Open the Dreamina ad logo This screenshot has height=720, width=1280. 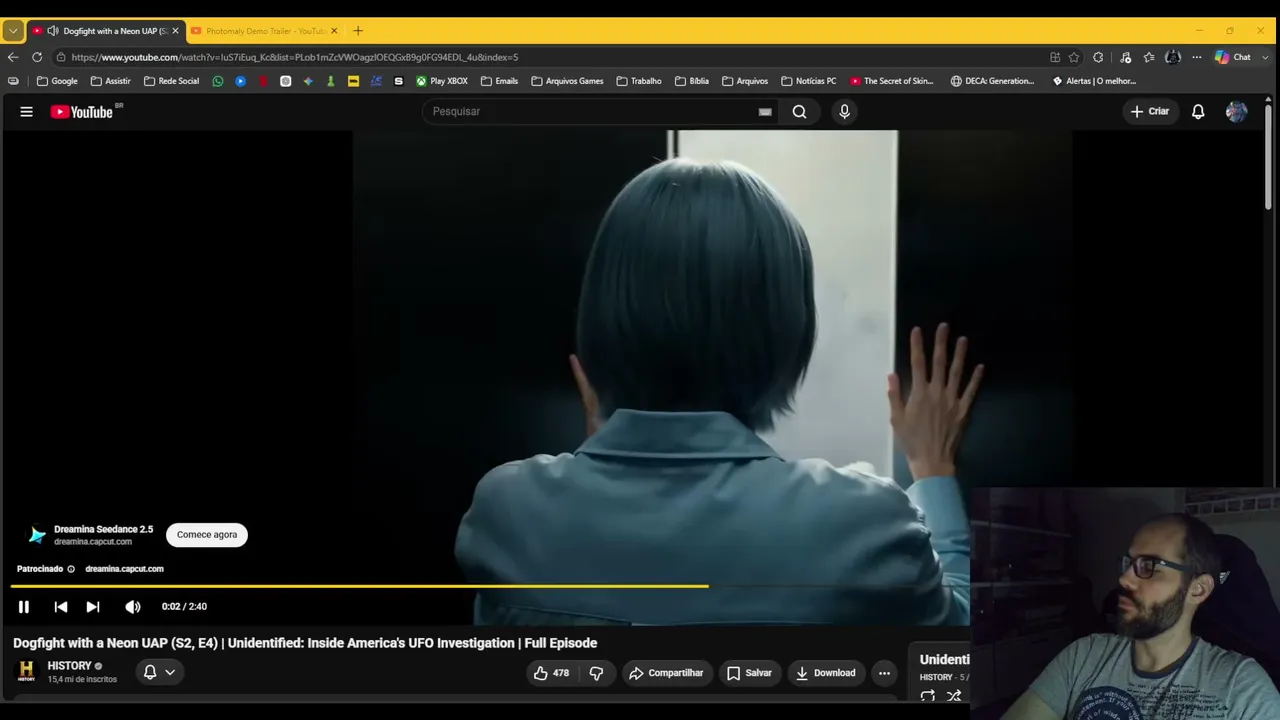[37, 535]
